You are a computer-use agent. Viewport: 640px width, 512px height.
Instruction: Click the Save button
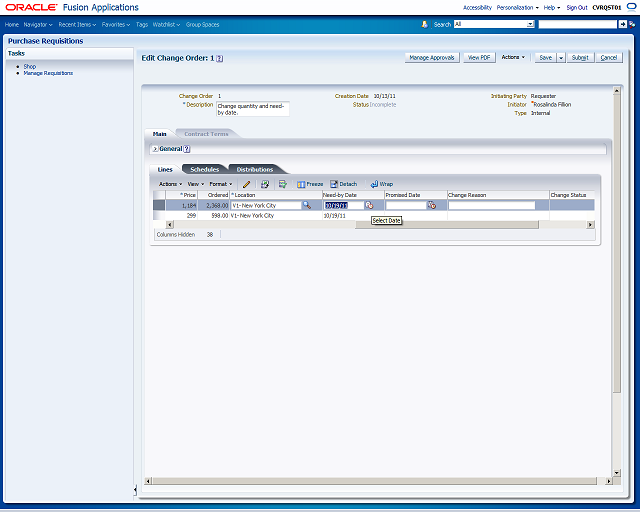pyautogui.click(x=546, y=58)
